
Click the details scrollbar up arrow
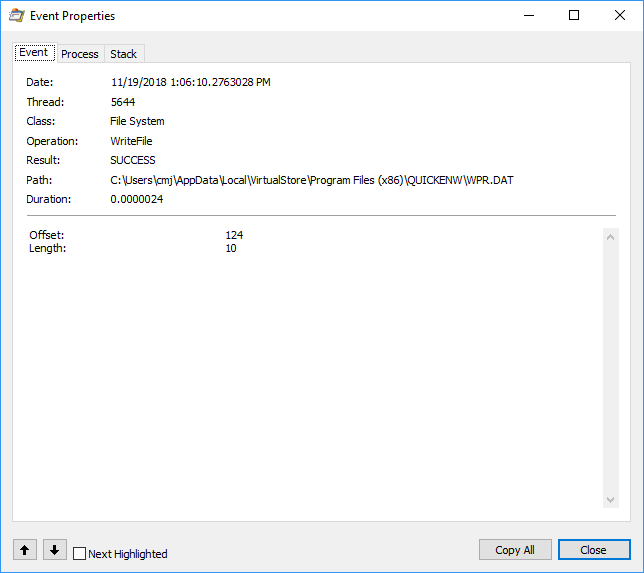611,236
